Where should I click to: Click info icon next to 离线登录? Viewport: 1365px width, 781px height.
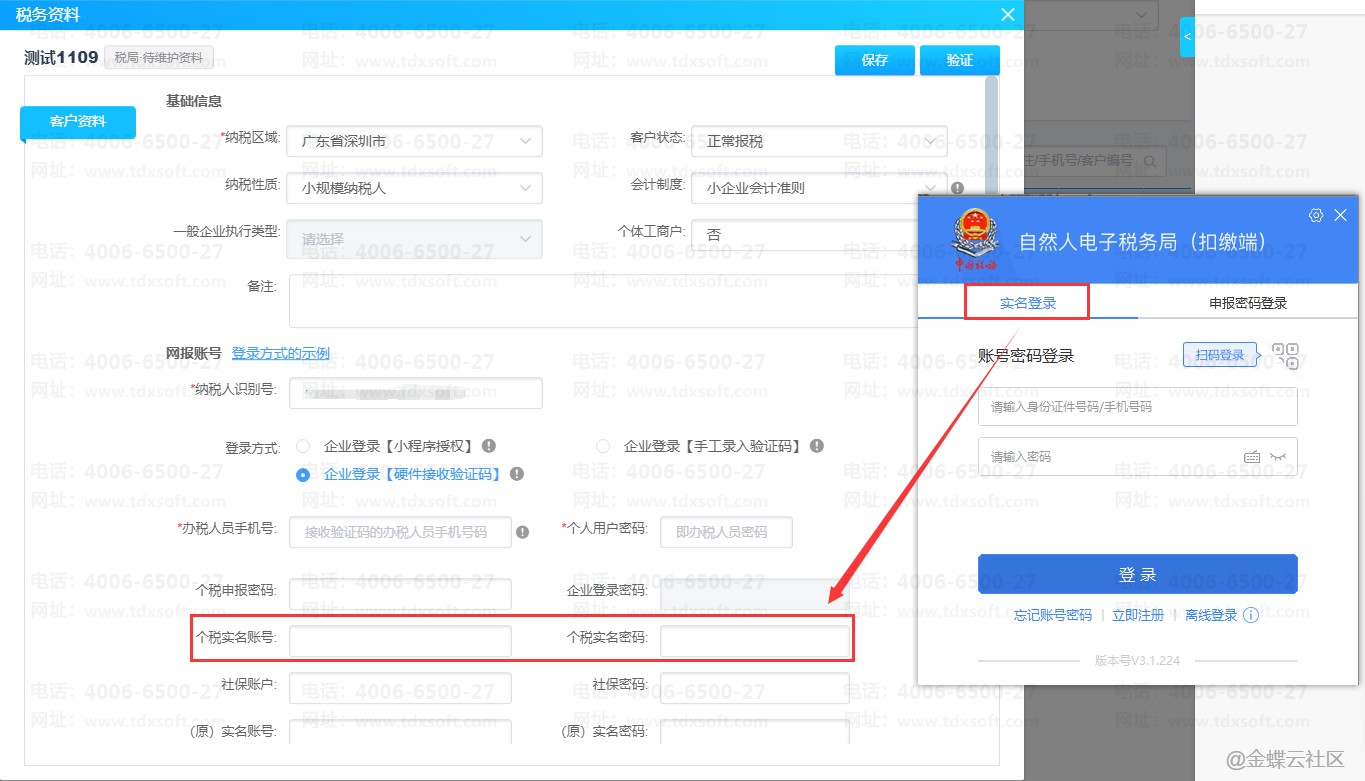(x=1250, y=616)
